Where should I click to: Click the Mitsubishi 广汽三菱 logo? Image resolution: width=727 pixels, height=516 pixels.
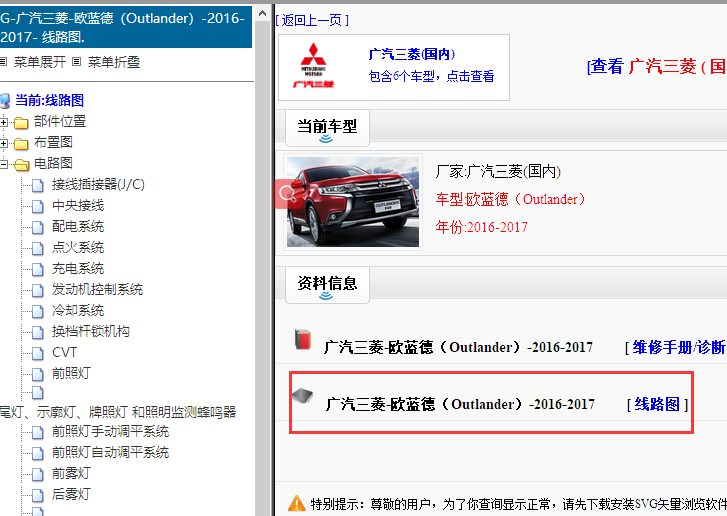coord(313,66)
